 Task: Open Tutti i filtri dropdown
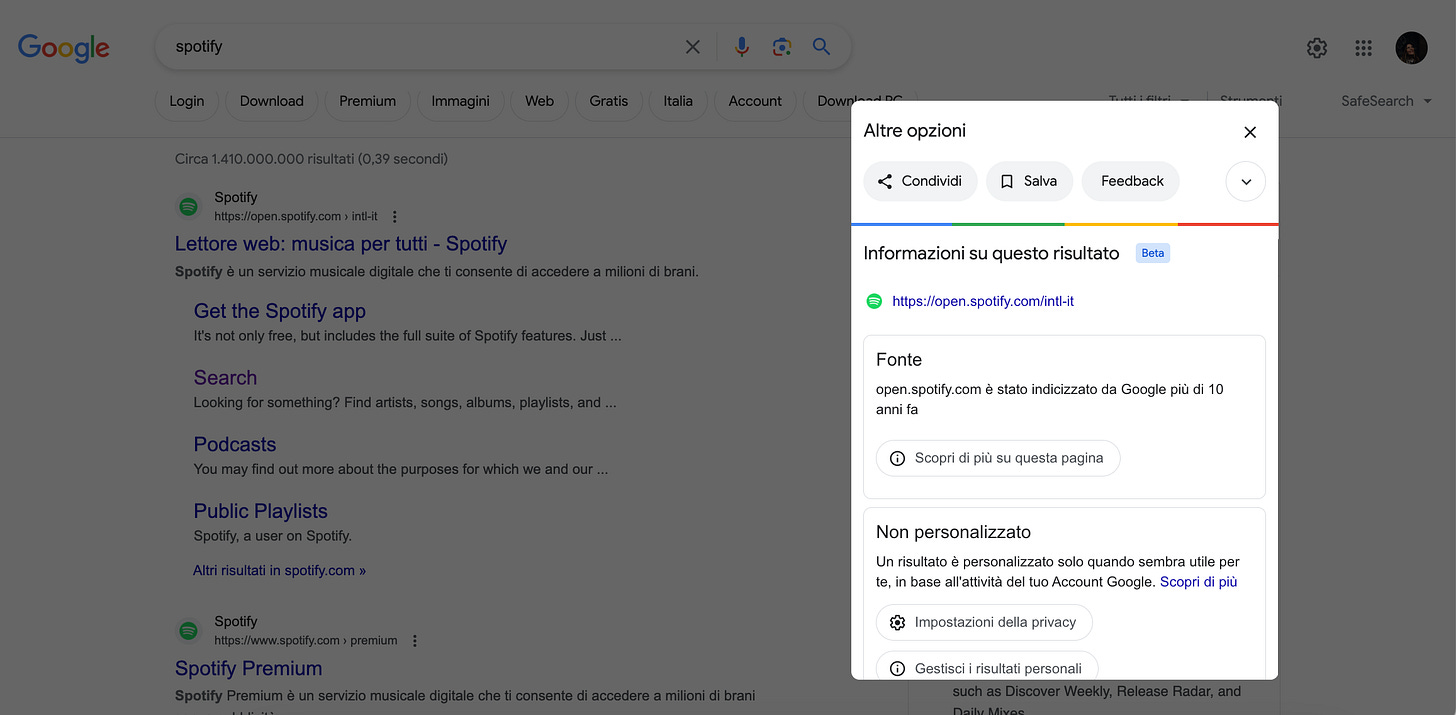click(1149, 101)
